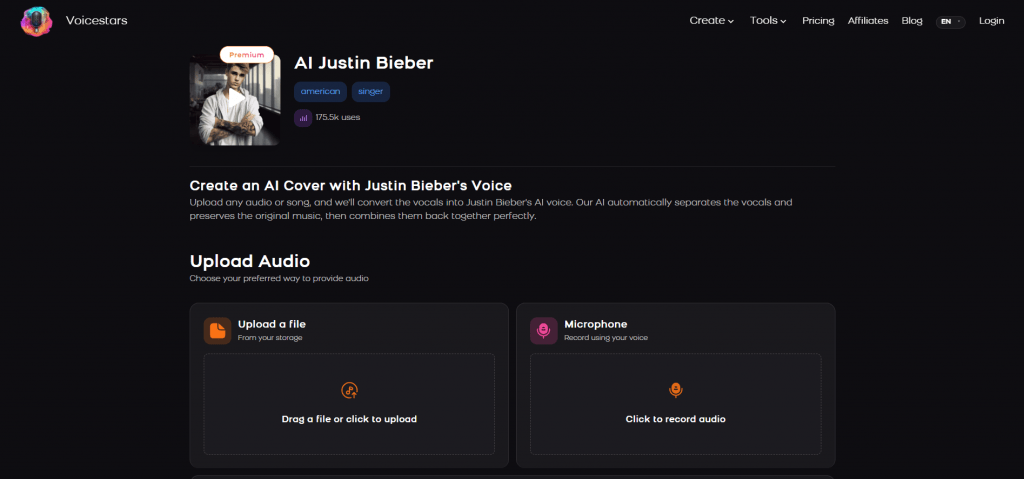Image resolution: width=1024 pixels, height=479 pixels.
Task: Open the Voicestars home link text
Action: coord(97,21)
